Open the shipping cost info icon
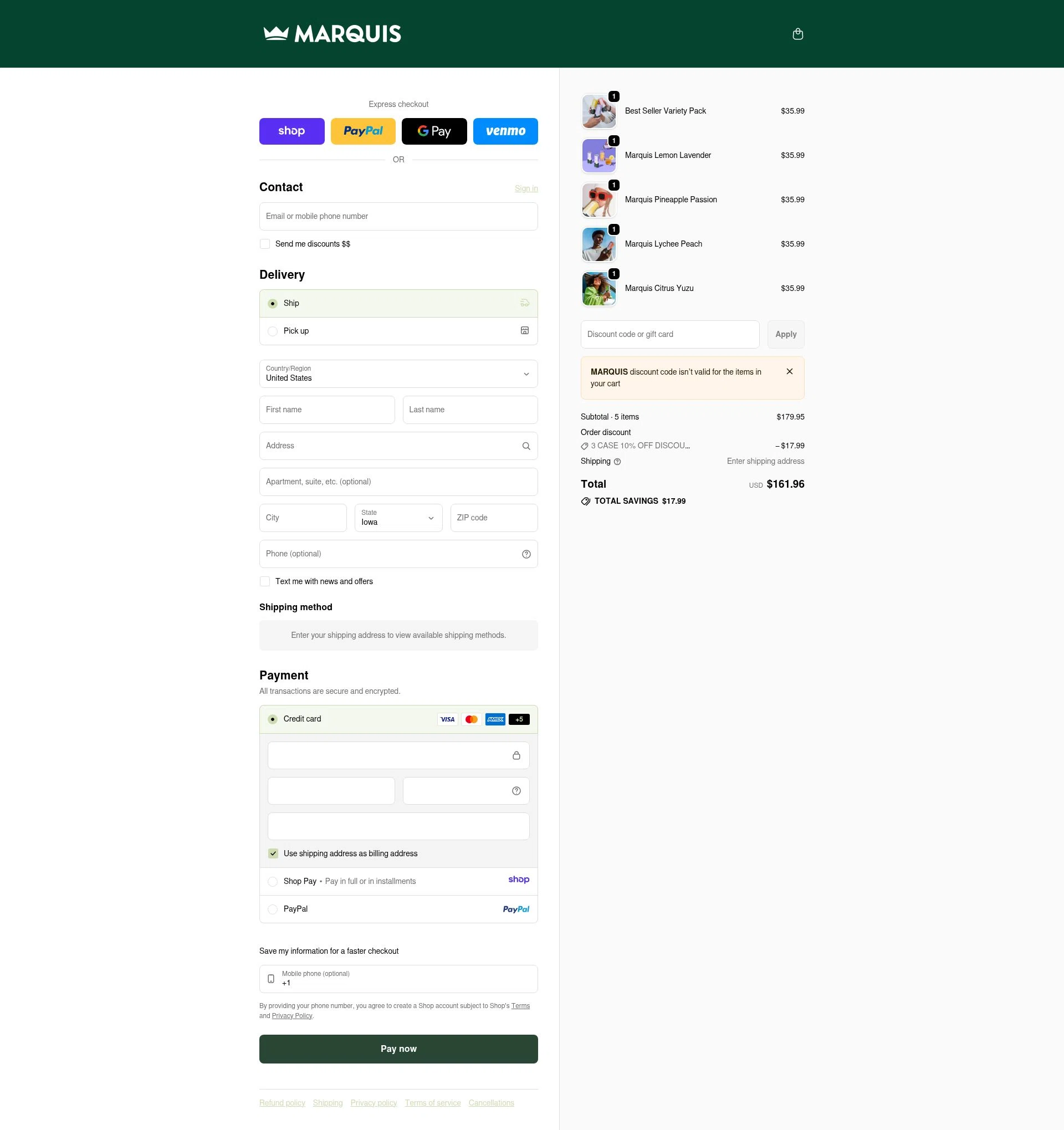The width and height of the screenshot is (1064, 1130). click(617, 462)
